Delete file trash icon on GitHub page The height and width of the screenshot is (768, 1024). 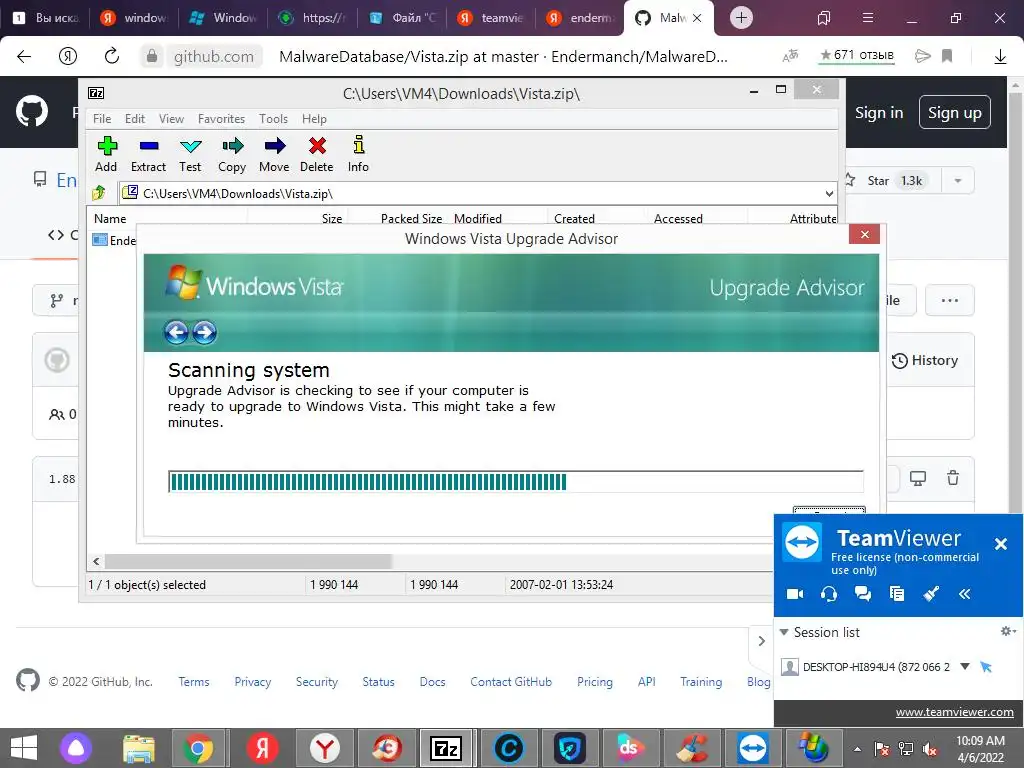[953, 478]
